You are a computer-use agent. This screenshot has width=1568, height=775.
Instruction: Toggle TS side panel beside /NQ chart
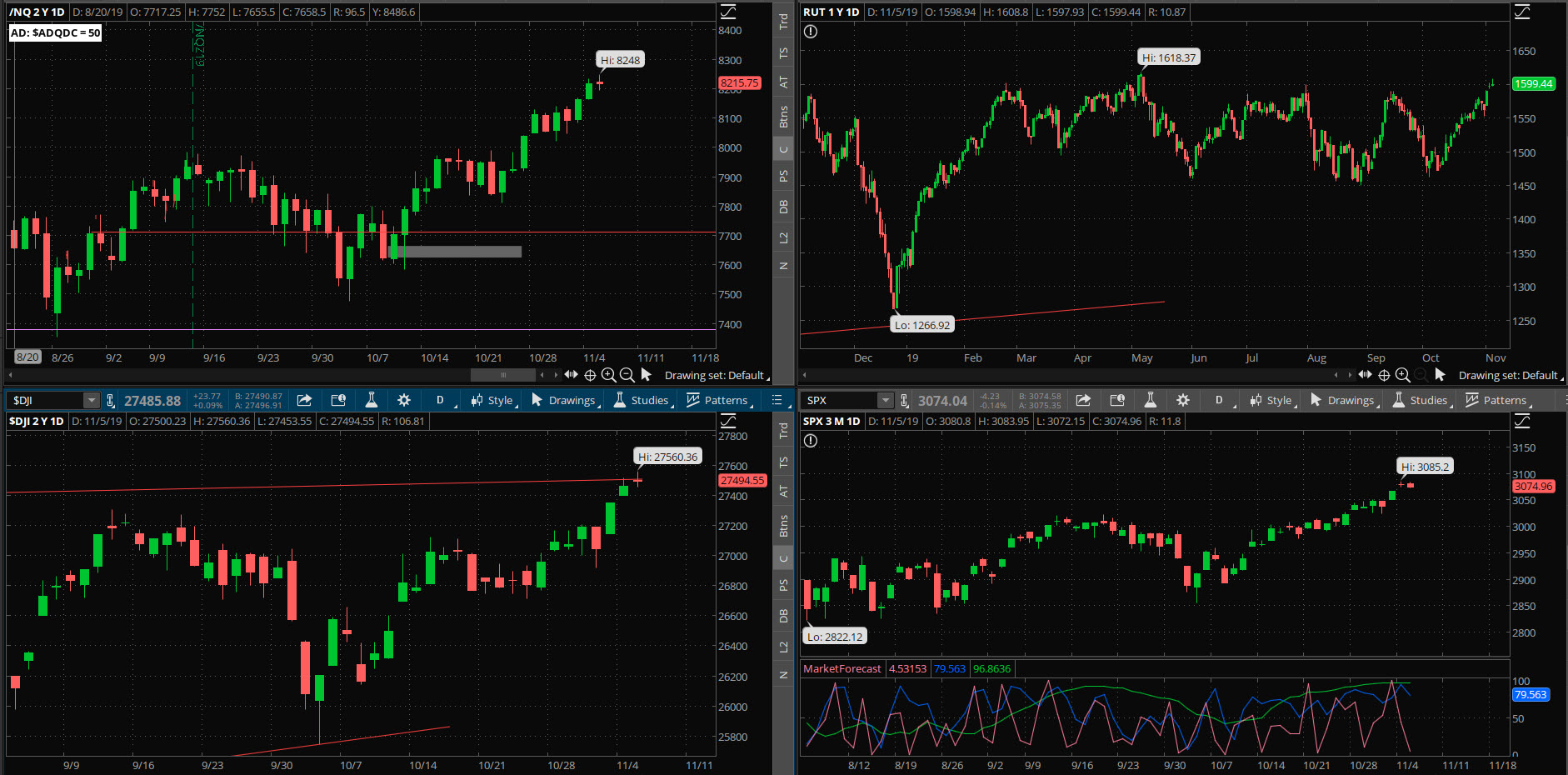click(x=783, y=52)
